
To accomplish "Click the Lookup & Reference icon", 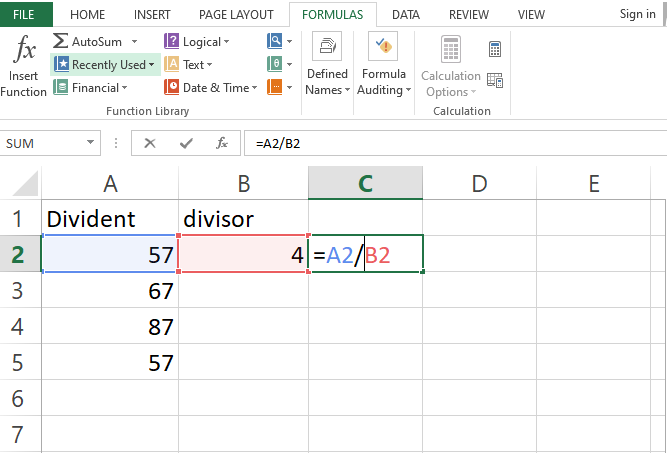I will click(275, 41).
